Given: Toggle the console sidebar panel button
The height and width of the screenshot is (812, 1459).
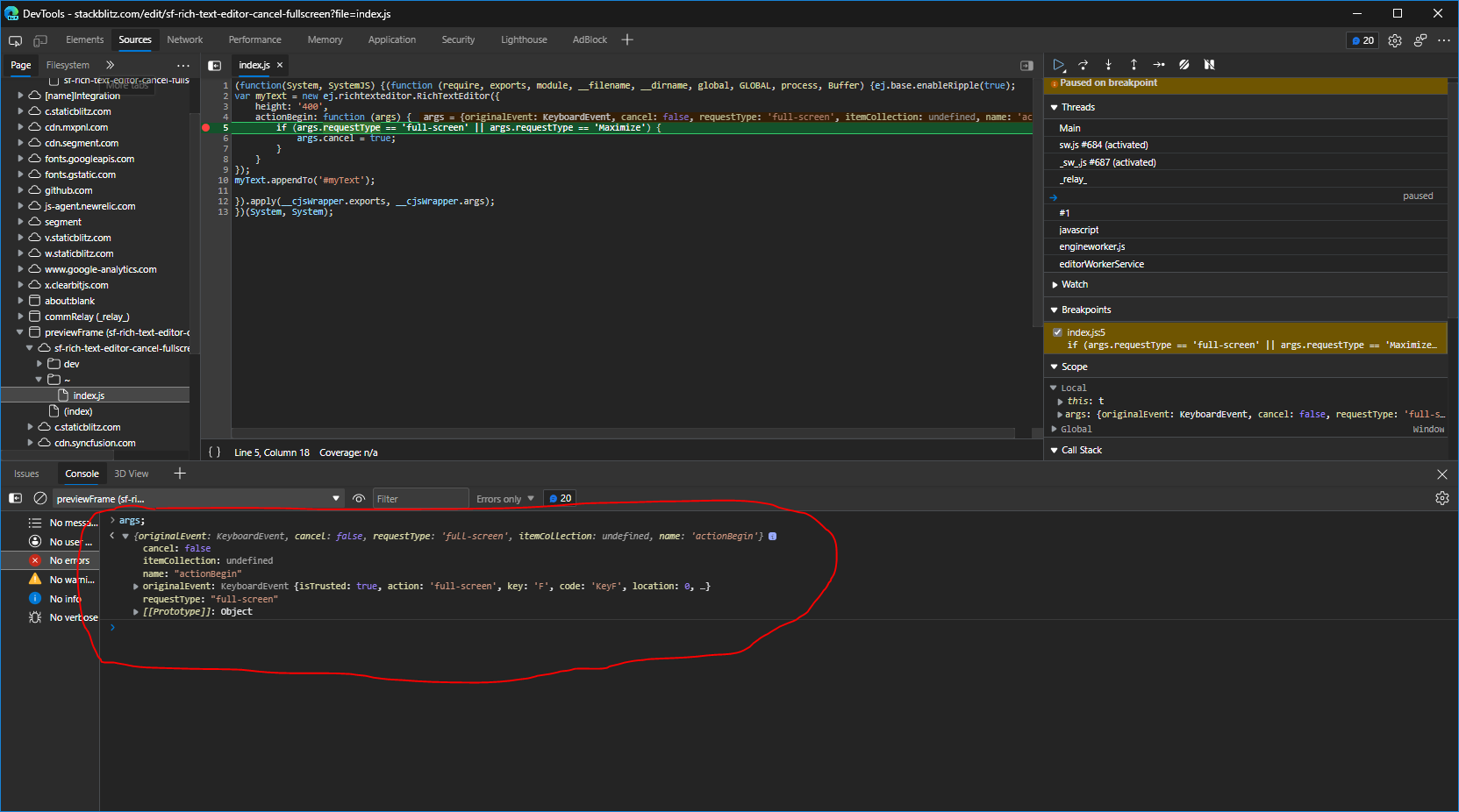Looking at the screenshot, I should click(x=16, y=498).
